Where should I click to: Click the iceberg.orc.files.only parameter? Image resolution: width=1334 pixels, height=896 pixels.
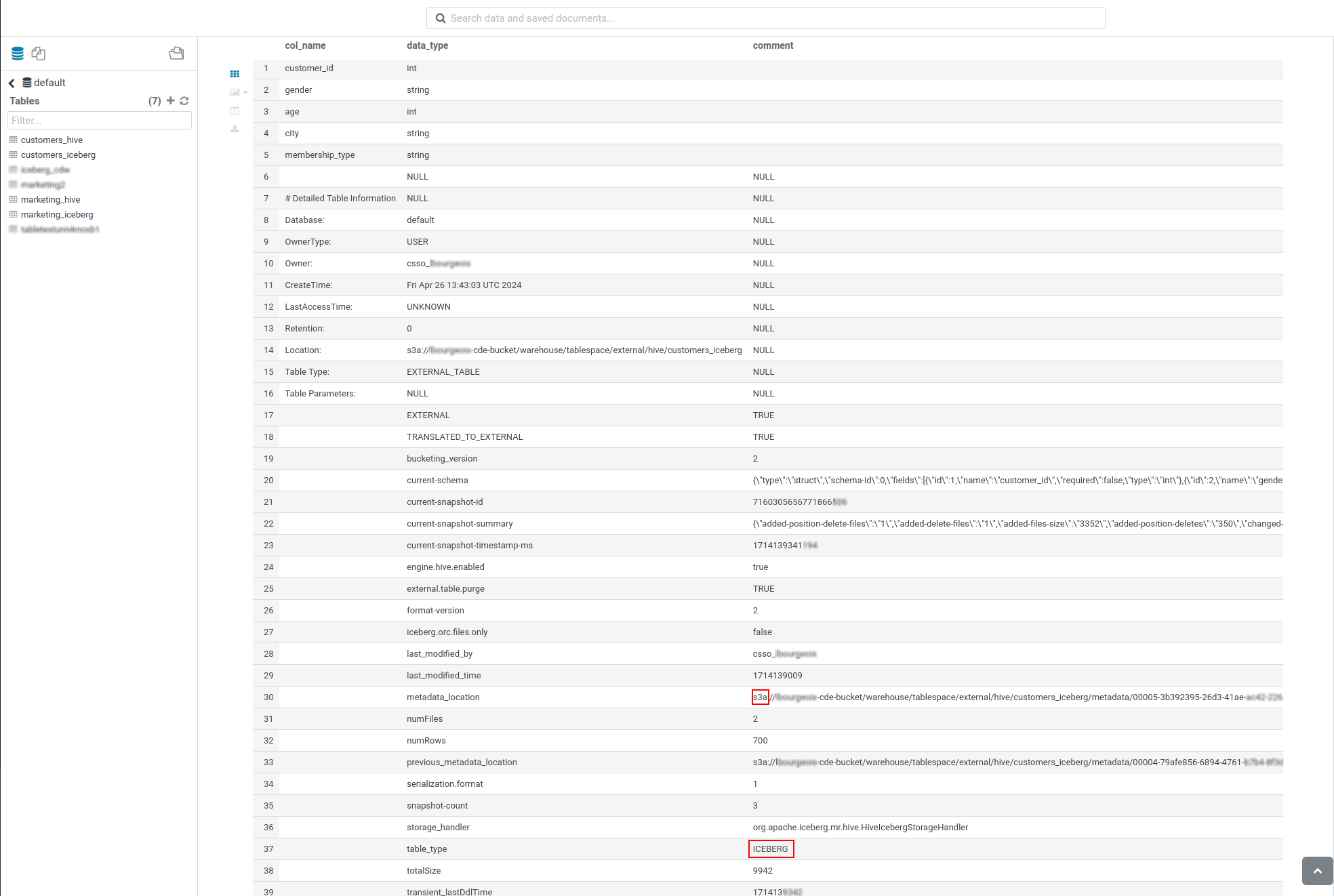447,632
